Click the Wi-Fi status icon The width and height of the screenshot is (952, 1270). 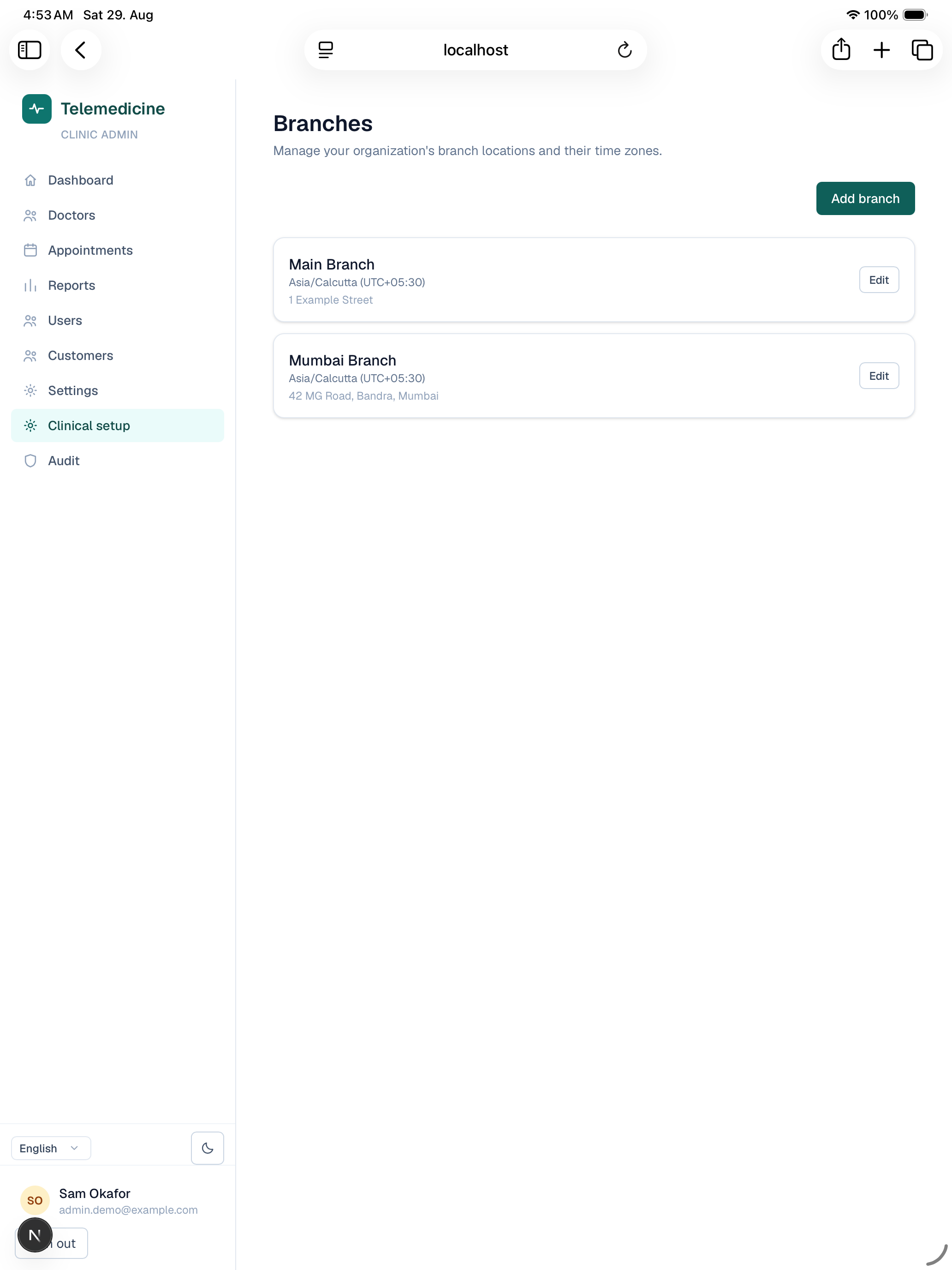tap(852, 15)
